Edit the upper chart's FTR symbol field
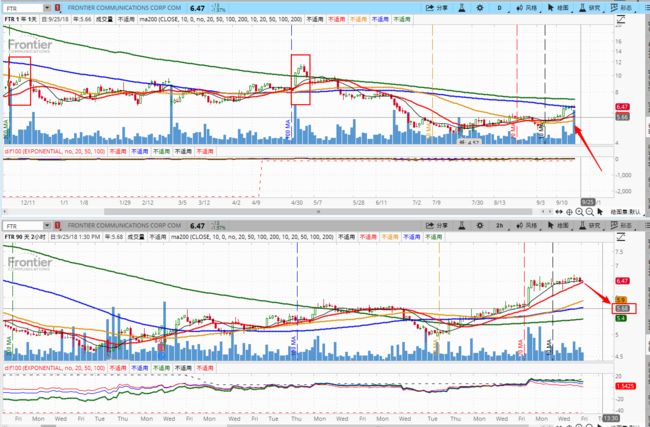650x427 pixels. [23, 8]
